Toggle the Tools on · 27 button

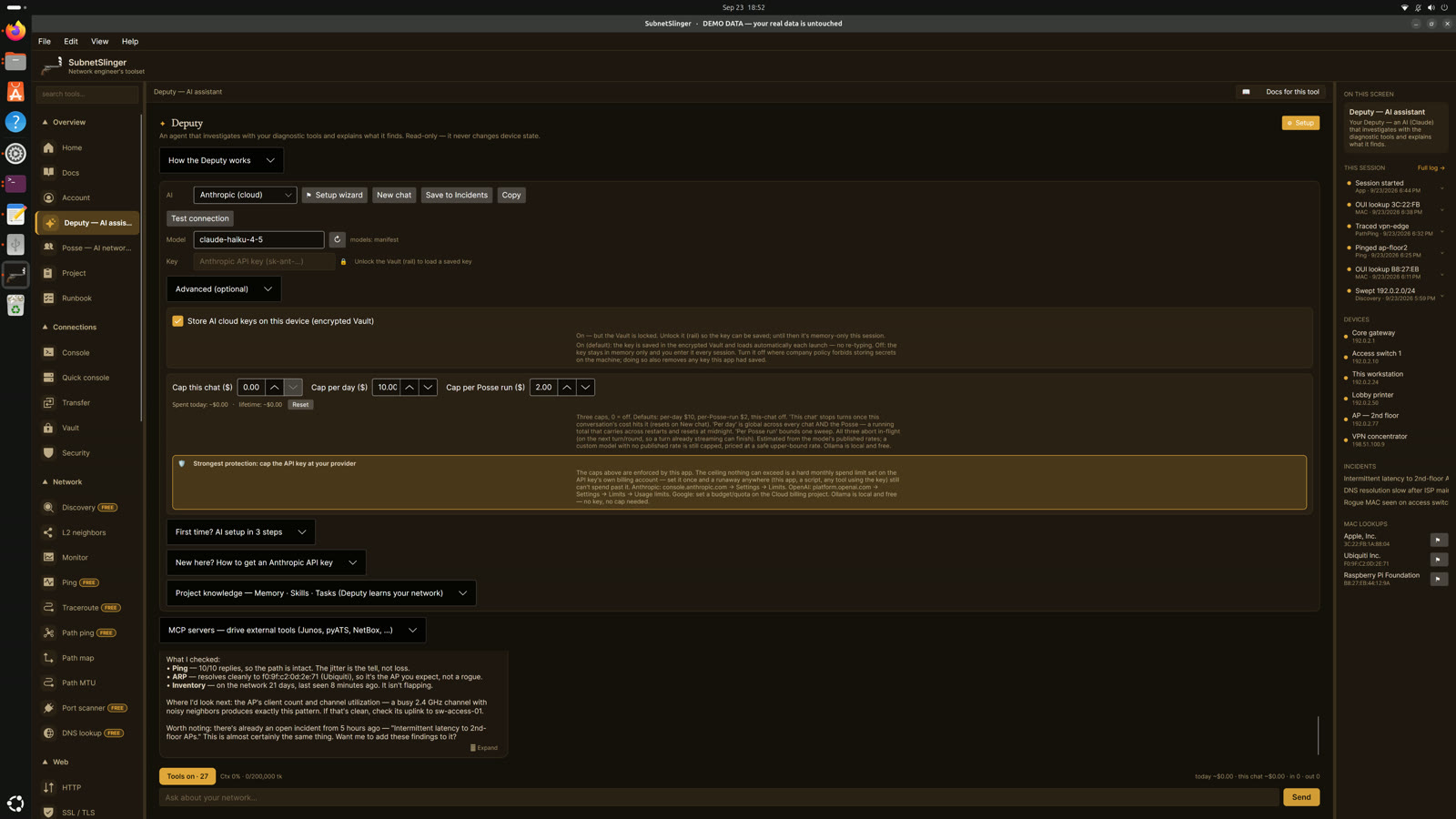[187, 776]
